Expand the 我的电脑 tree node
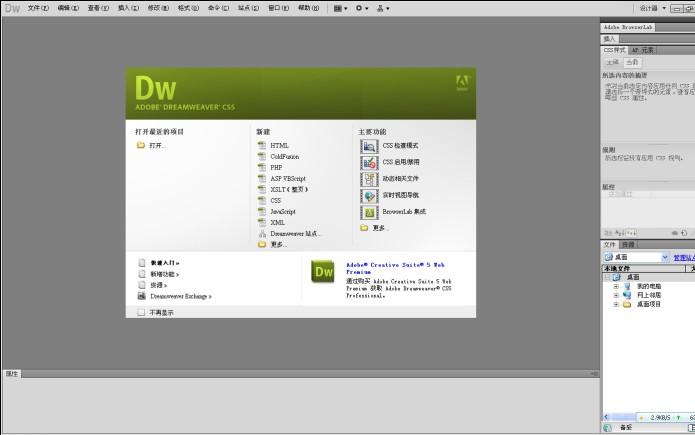The height and width of the screenshot is (435, 695). [x=616, y=286]
